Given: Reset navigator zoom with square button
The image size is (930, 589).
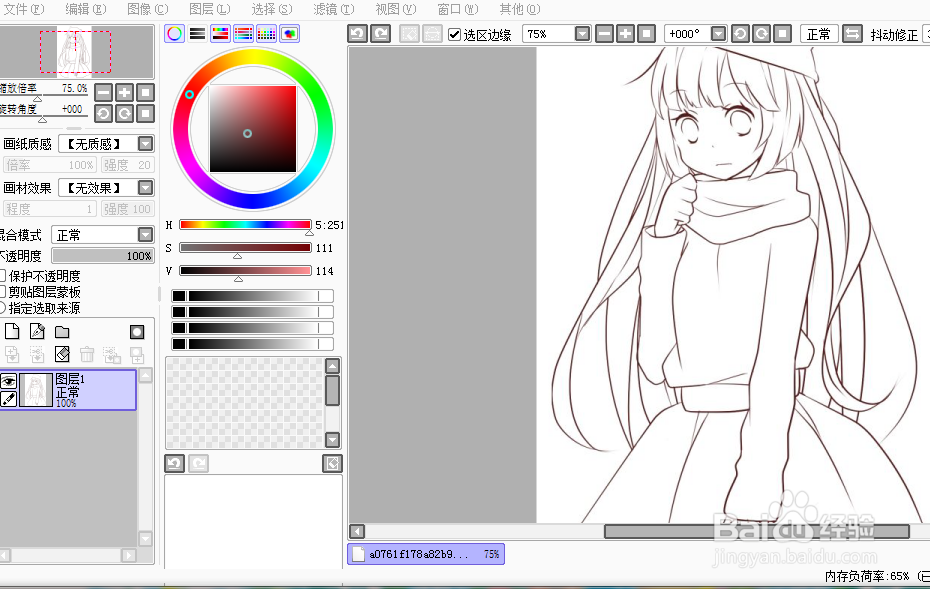Looking at the screenshot, I should point(145,93).
